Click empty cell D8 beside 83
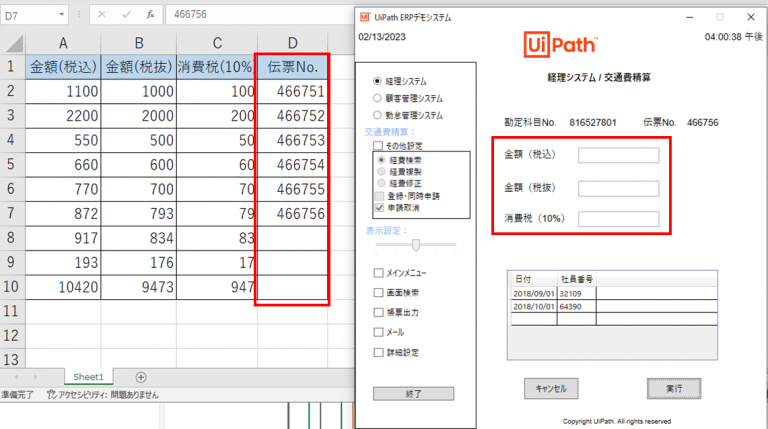The image size is (768, 429). (x=292, y=238)
